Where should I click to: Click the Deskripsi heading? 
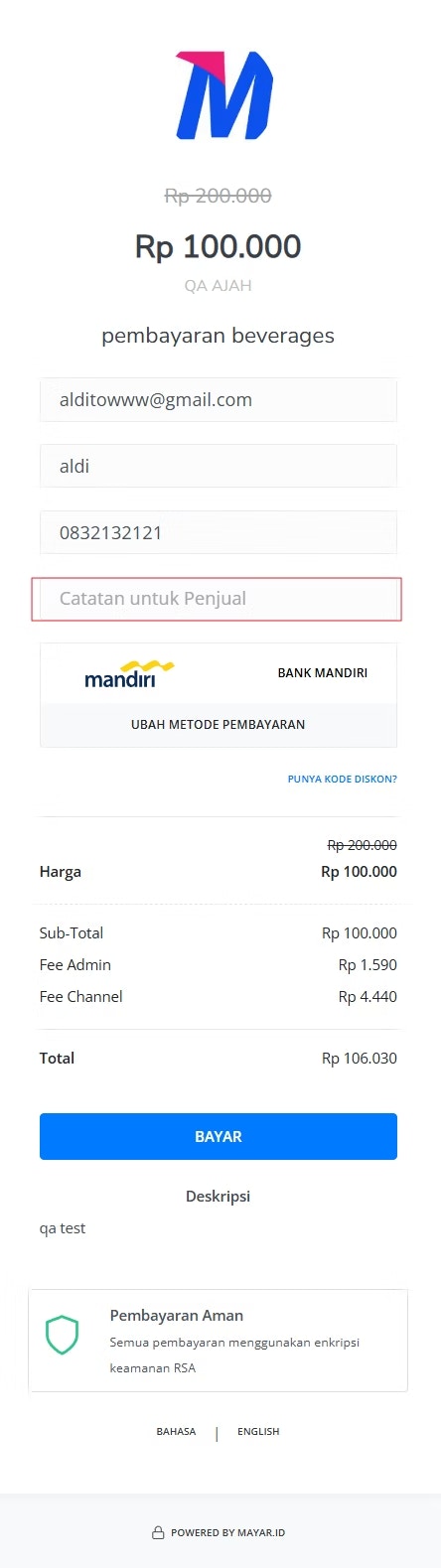coord(219,1197)
